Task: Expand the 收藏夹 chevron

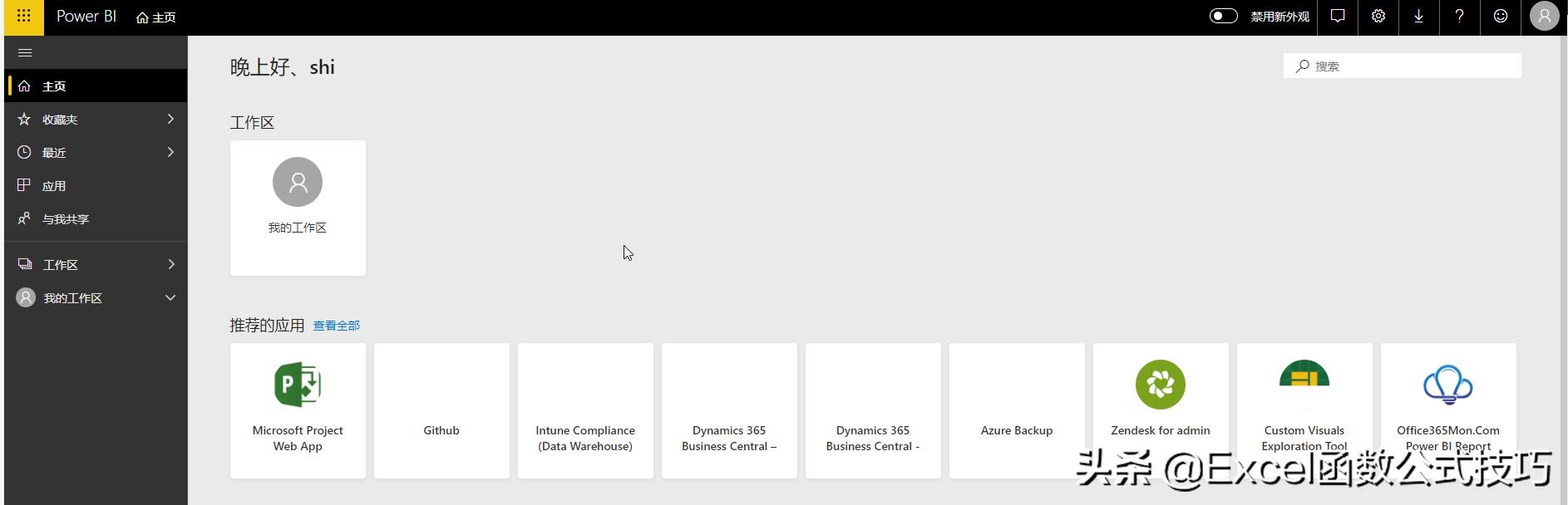Action: [170, 119]
